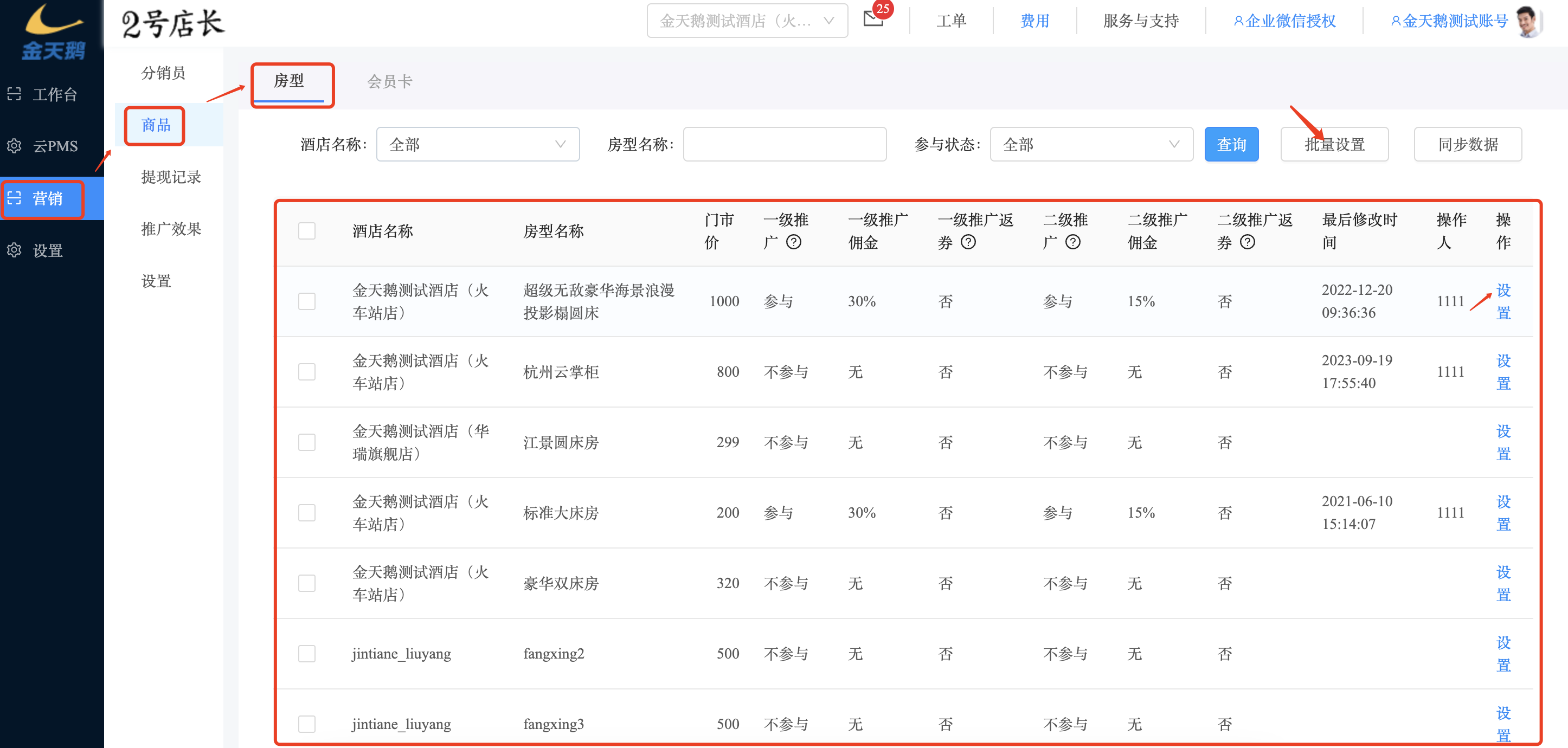Check the 豪华双床房 row checkbox
Viewport: 1568px width, 748px height.
(307, 583)
